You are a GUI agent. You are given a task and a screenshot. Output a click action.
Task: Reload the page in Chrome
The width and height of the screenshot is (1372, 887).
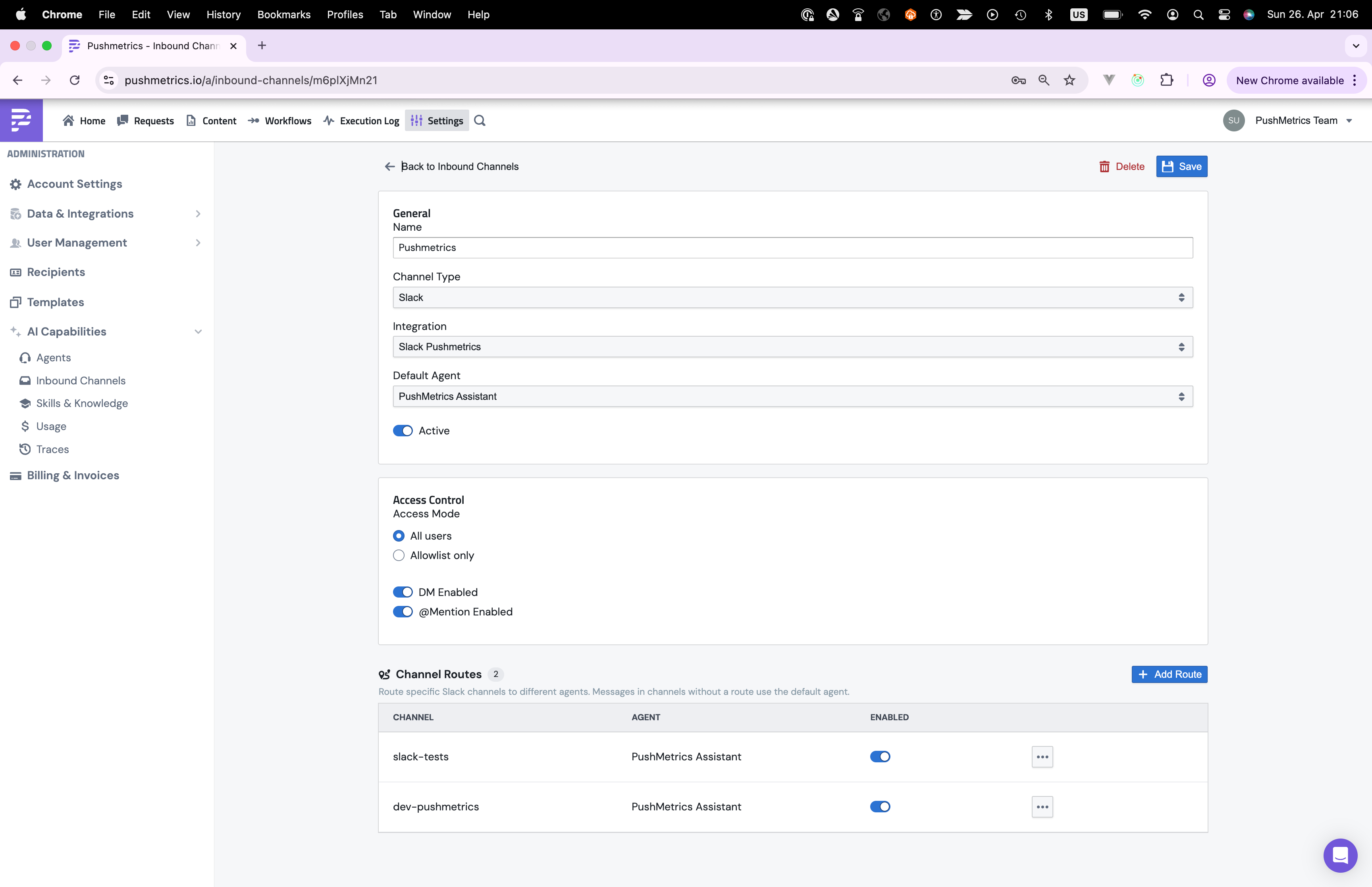pyautogui.click(x=74, y=80)
